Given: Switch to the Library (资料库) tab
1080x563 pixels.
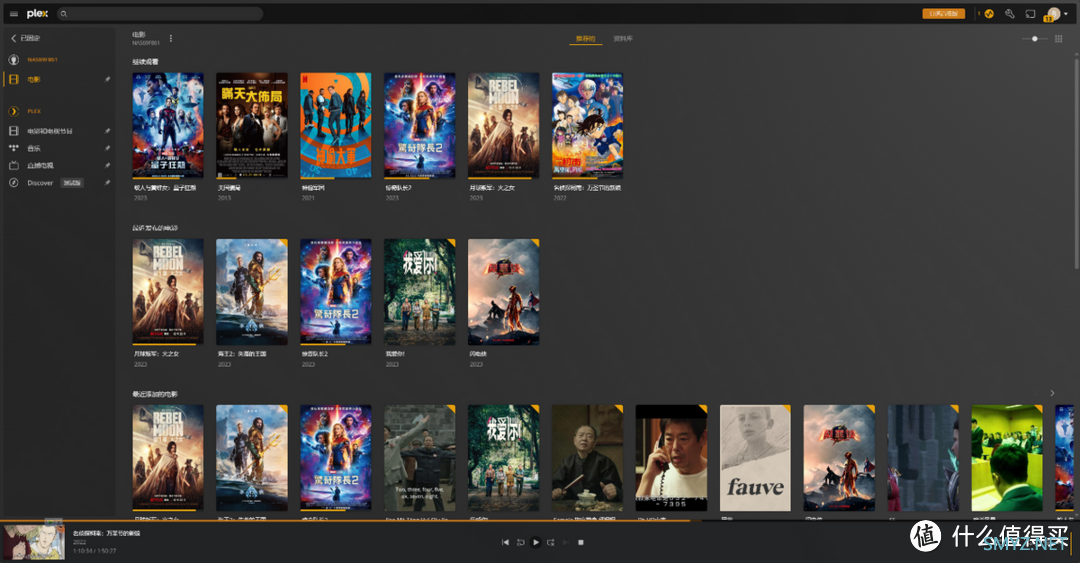Looking at the screenshot, I should [623, 39].
